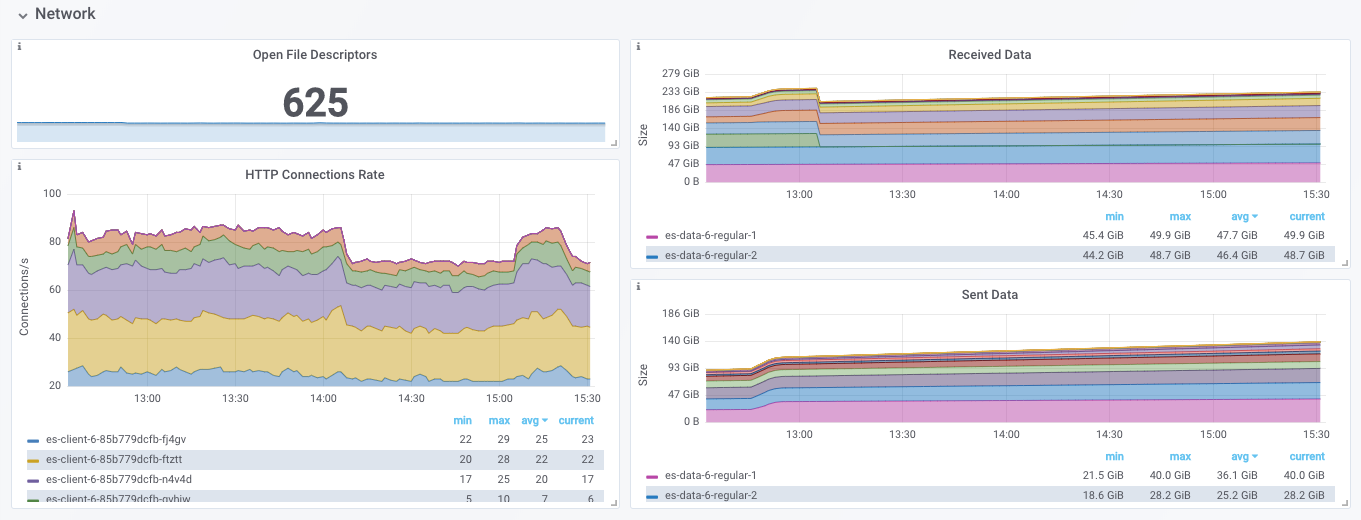Sort HTTP legend by max column
1361x520 pixels.
[x=499, y=420]
